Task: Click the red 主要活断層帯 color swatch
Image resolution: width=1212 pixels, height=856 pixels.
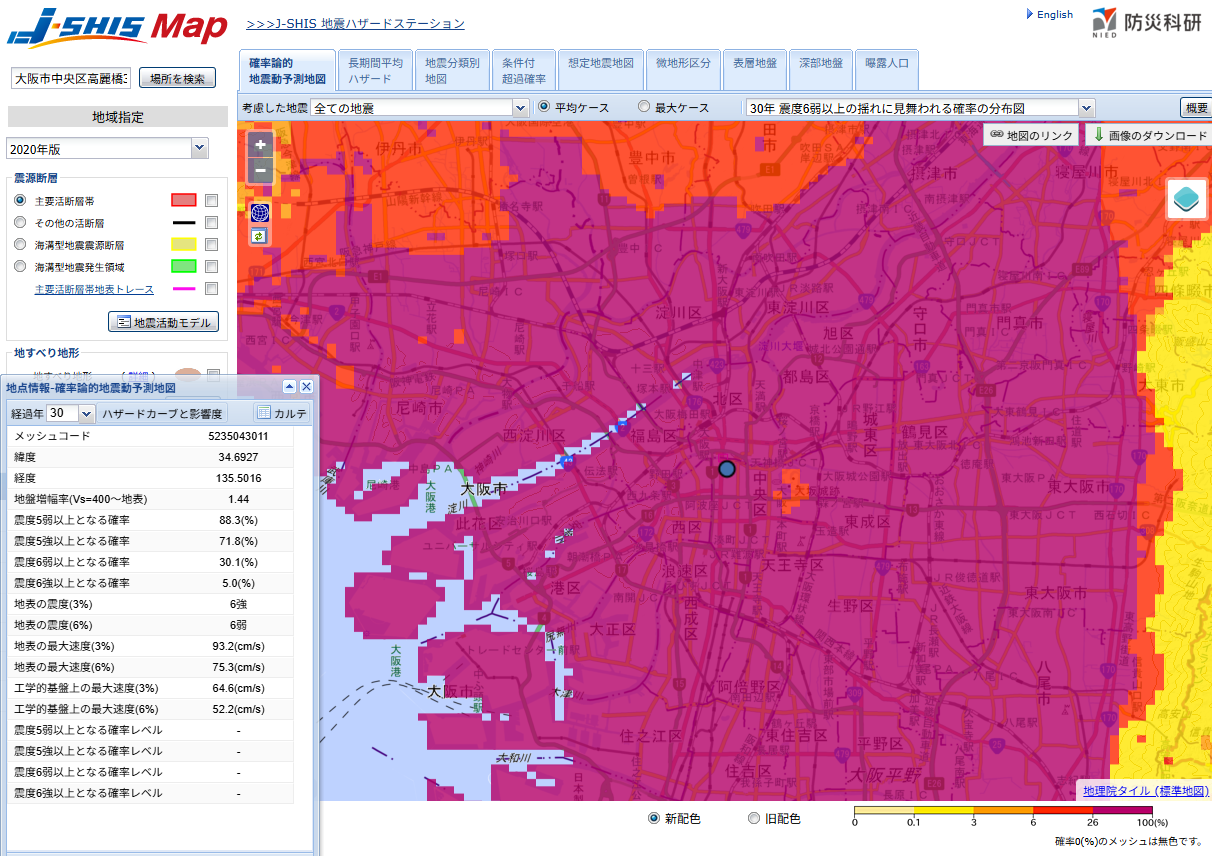Action: 183,201
